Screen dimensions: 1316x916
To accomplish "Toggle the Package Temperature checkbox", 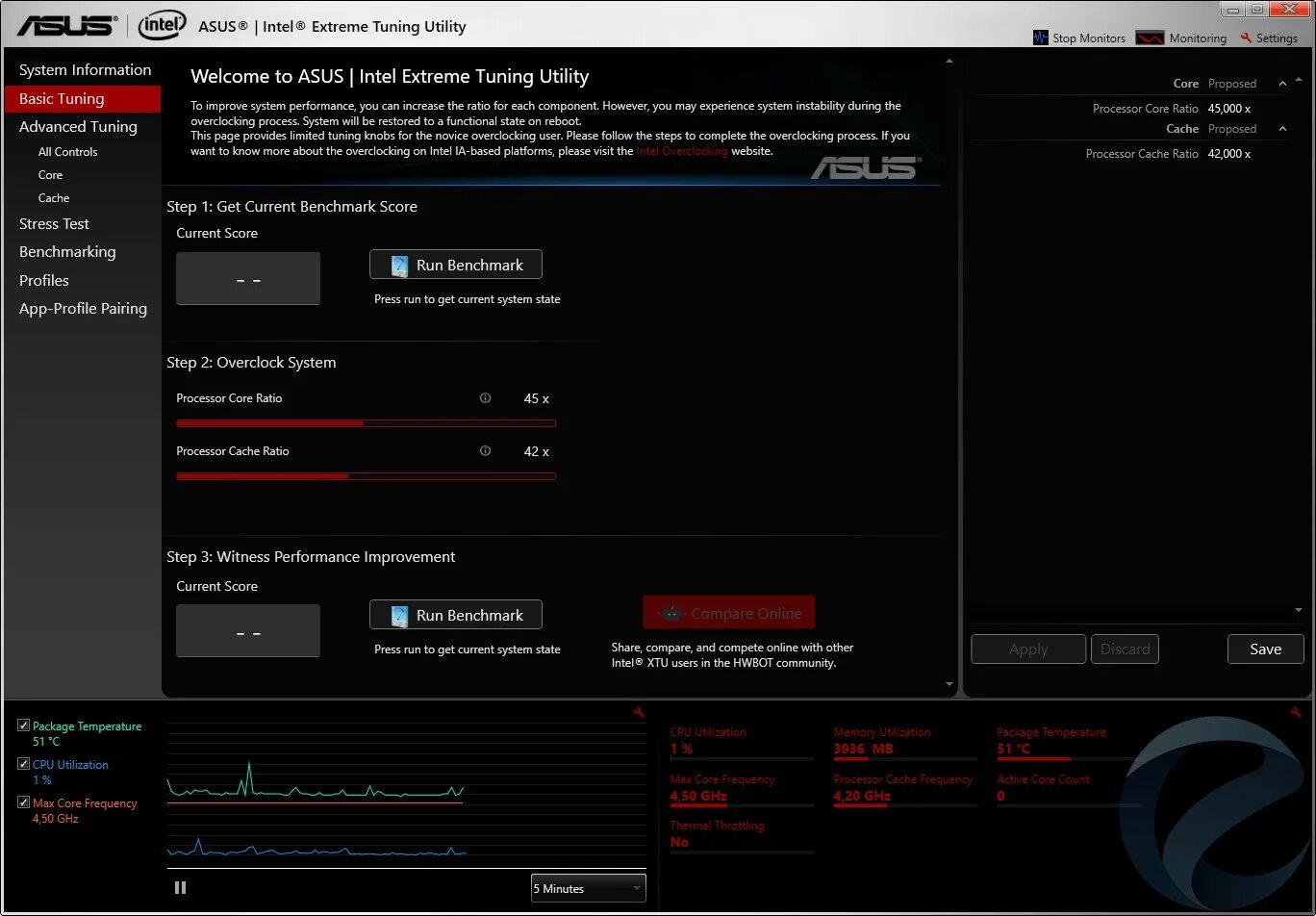I will 24,725.
